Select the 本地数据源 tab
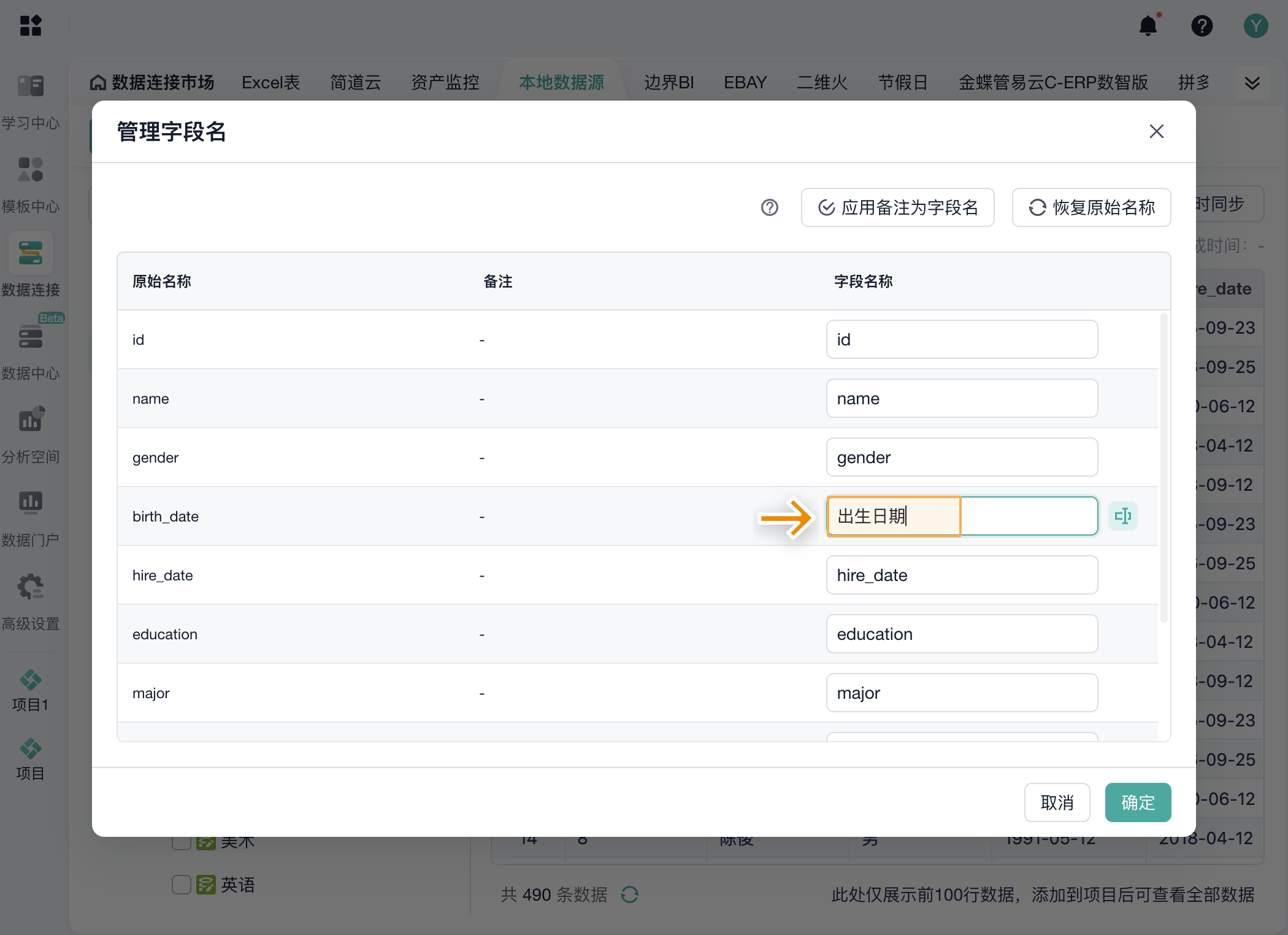The image size is (1288, 935). point(562,82)
